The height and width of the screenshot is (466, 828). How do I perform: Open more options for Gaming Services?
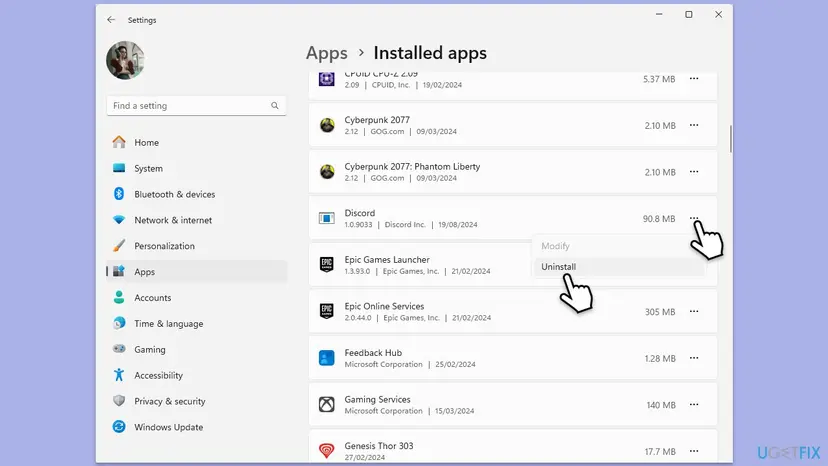click(694, 404)
